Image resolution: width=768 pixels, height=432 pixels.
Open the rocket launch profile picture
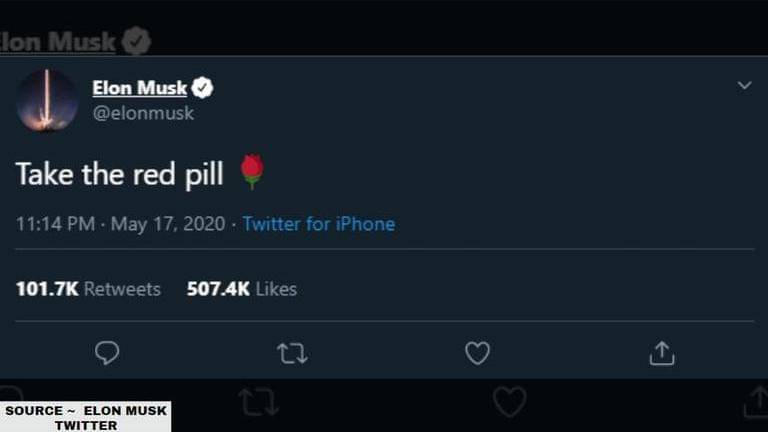click(47, 100)
